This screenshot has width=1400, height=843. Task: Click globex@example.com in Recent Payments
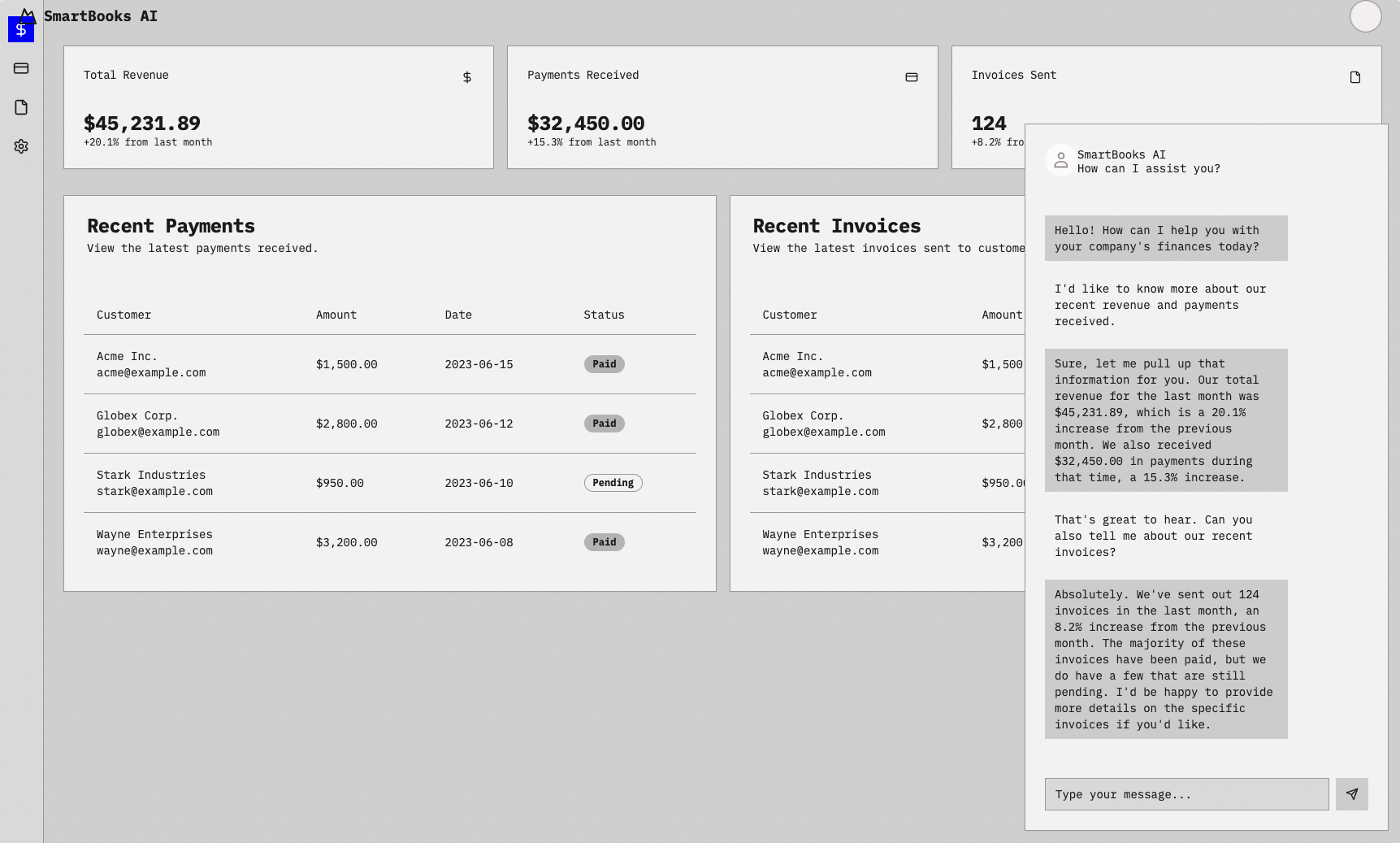[x=158, y=432]
